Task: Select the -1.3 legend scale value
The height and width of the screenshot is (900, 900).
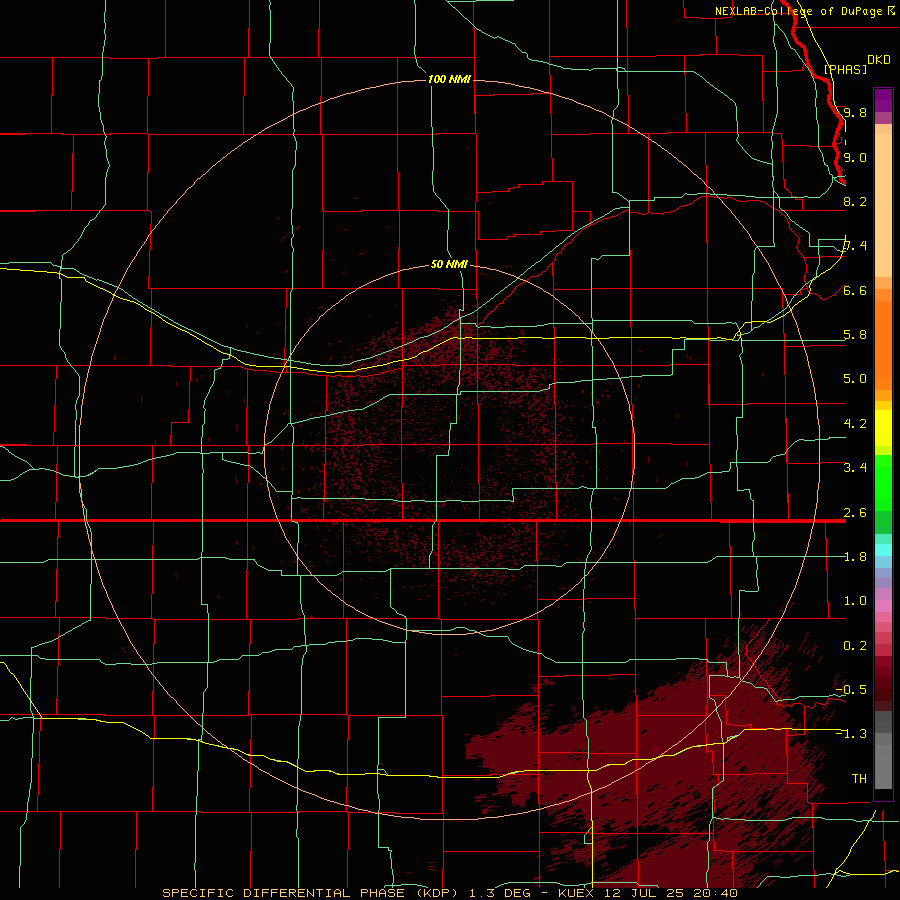Action: [851, 734]
